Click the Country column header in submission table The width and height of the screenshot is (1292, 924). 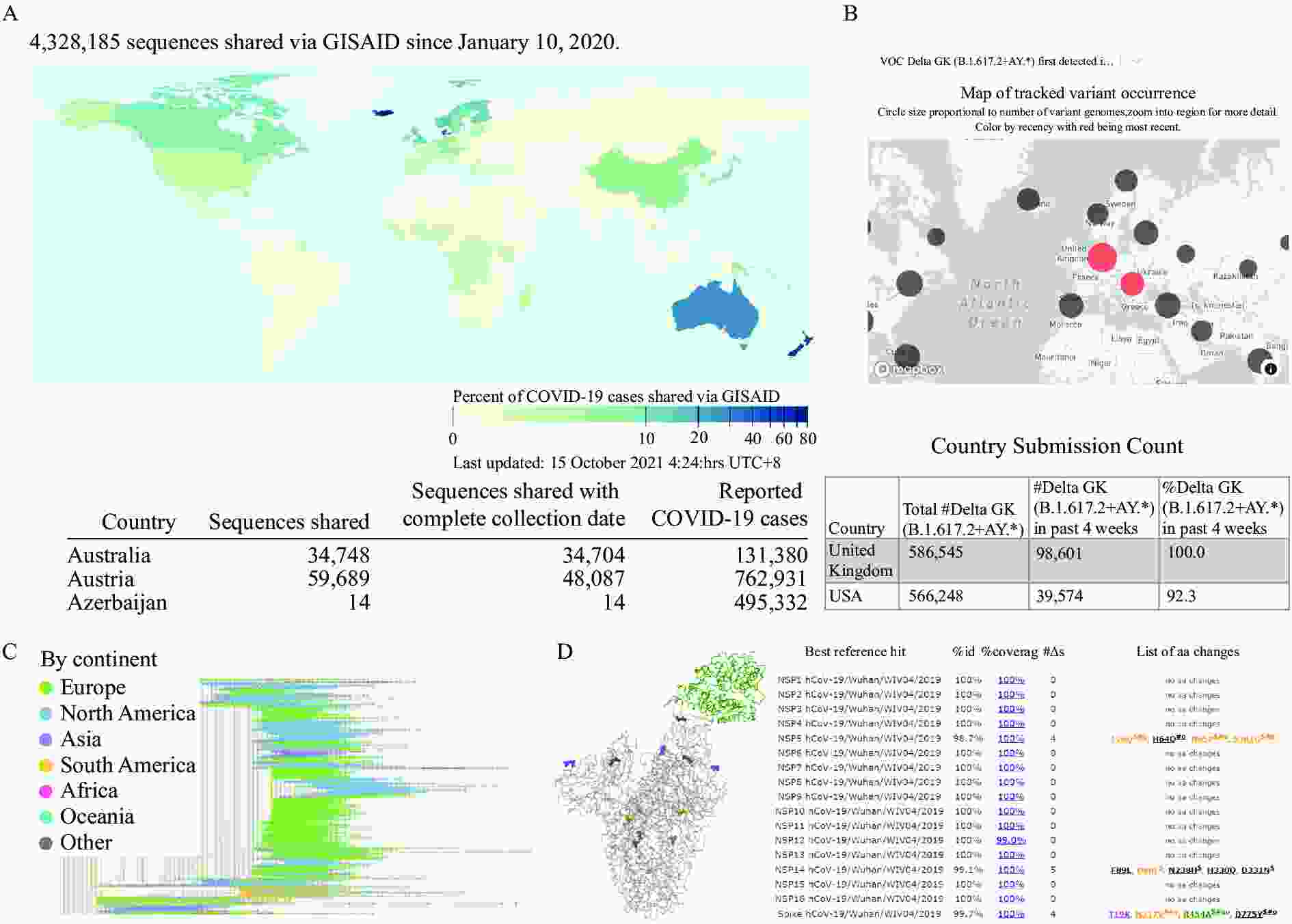(856, 528)
